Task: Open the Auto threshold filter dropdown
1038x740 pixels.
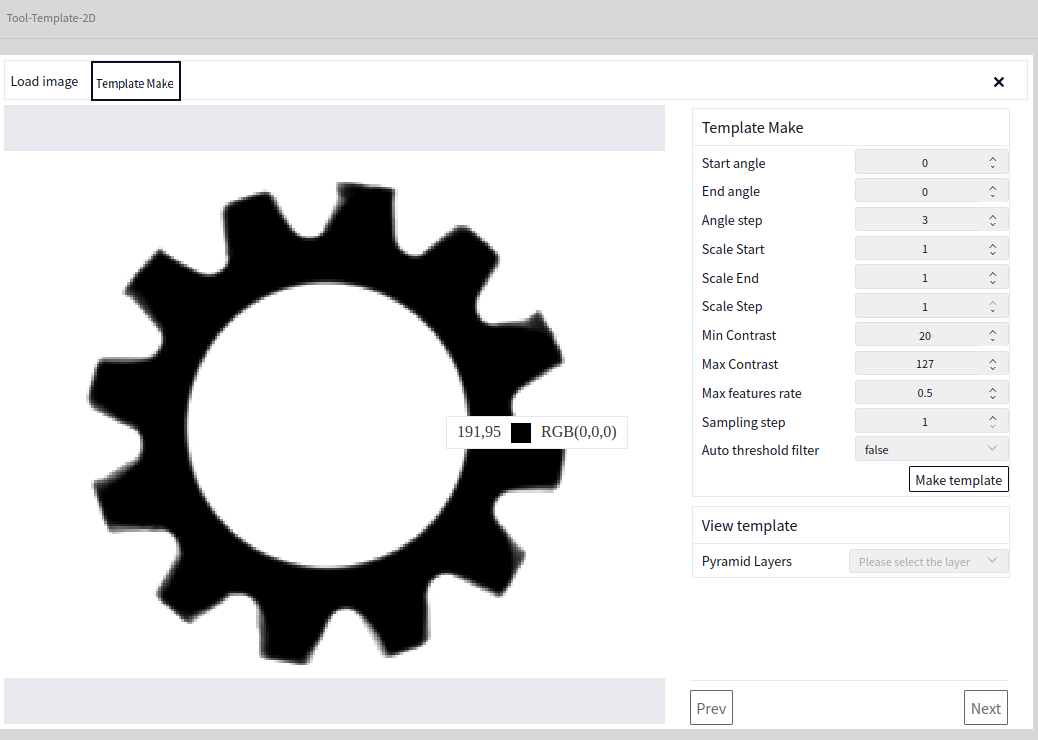Action: (931, 449)
